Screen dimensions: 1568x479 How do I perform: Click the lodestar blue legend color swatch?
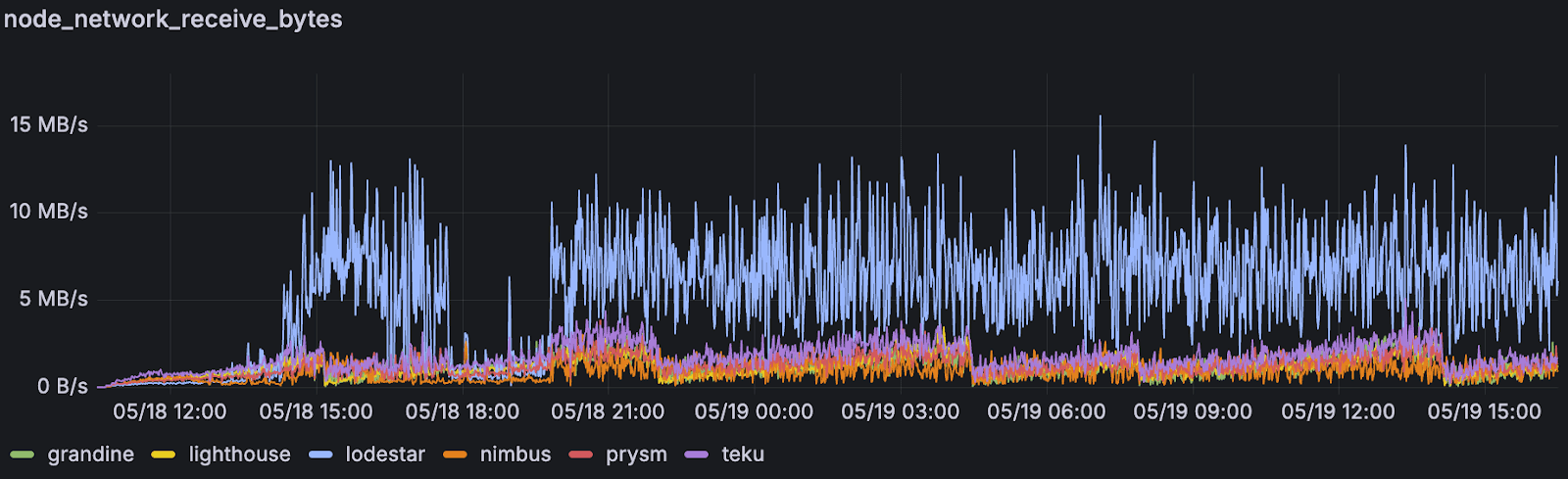click(x=320, y=455)
